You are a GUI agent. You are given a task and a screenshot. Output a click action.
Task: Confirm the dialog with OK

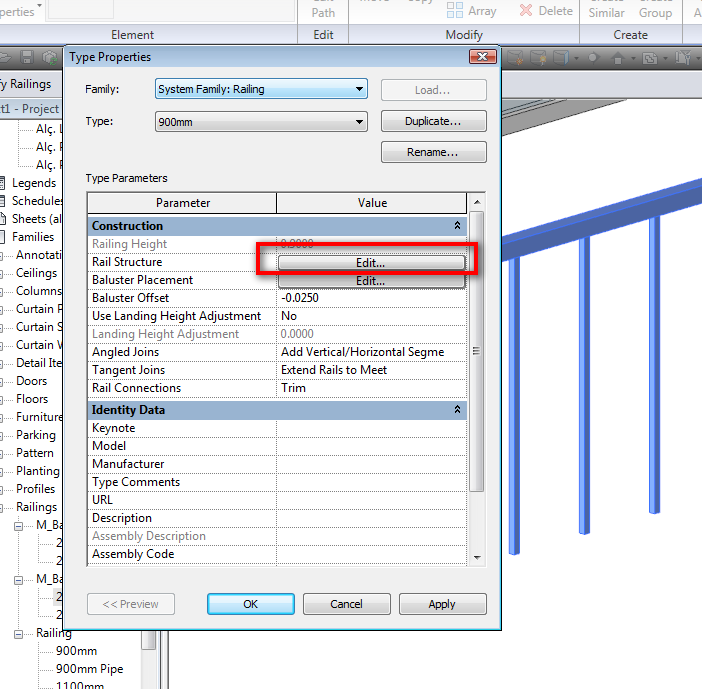click(x=251, y=604)
